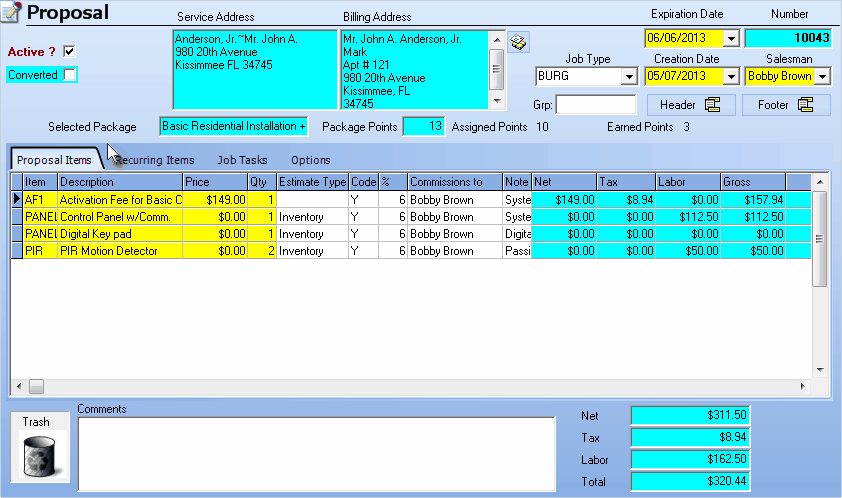Click the PIR row quantity 2 cell
Screen dimensions: 842x498
(262, 251)
